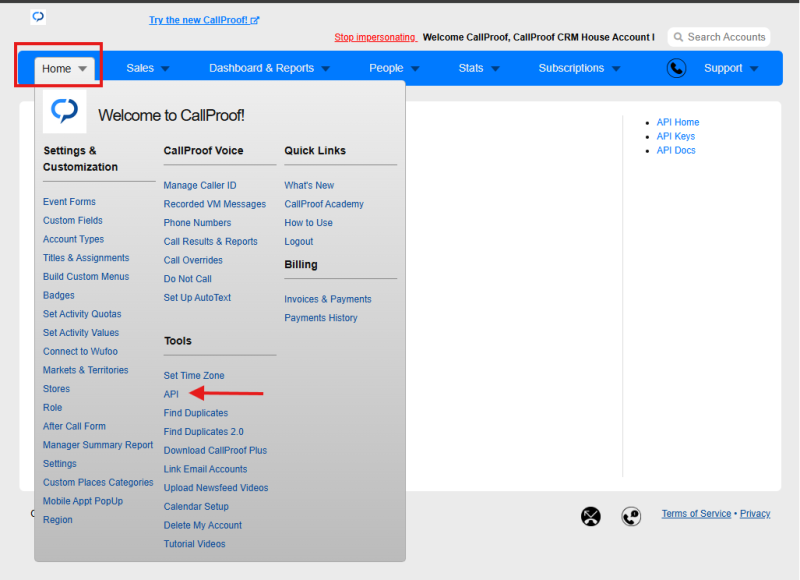Open Set Activity Quotas
This screenshot has height=580, width=800.
(x=82, y=314)
